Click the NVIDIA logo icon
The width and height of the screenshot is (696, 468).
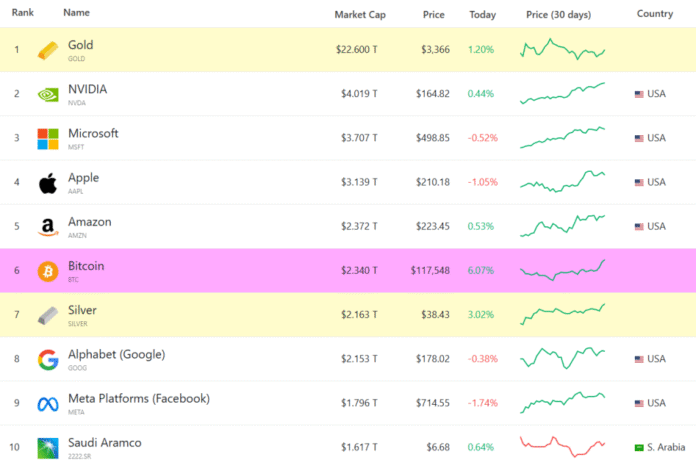tap(48, 94)
